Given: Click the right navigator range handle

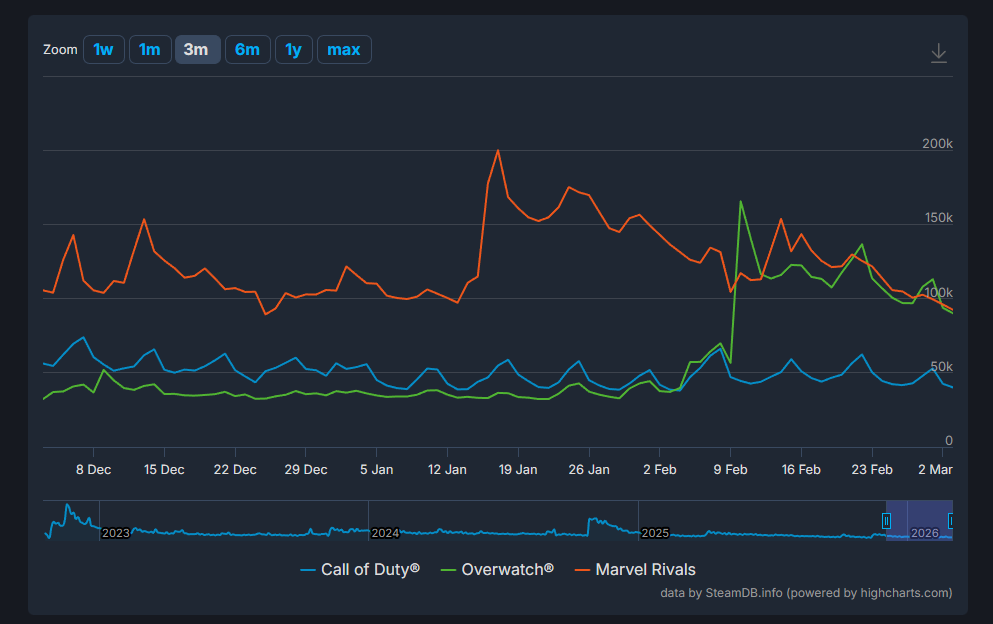Looking at the screenshot, I should [x=950, y=521].
